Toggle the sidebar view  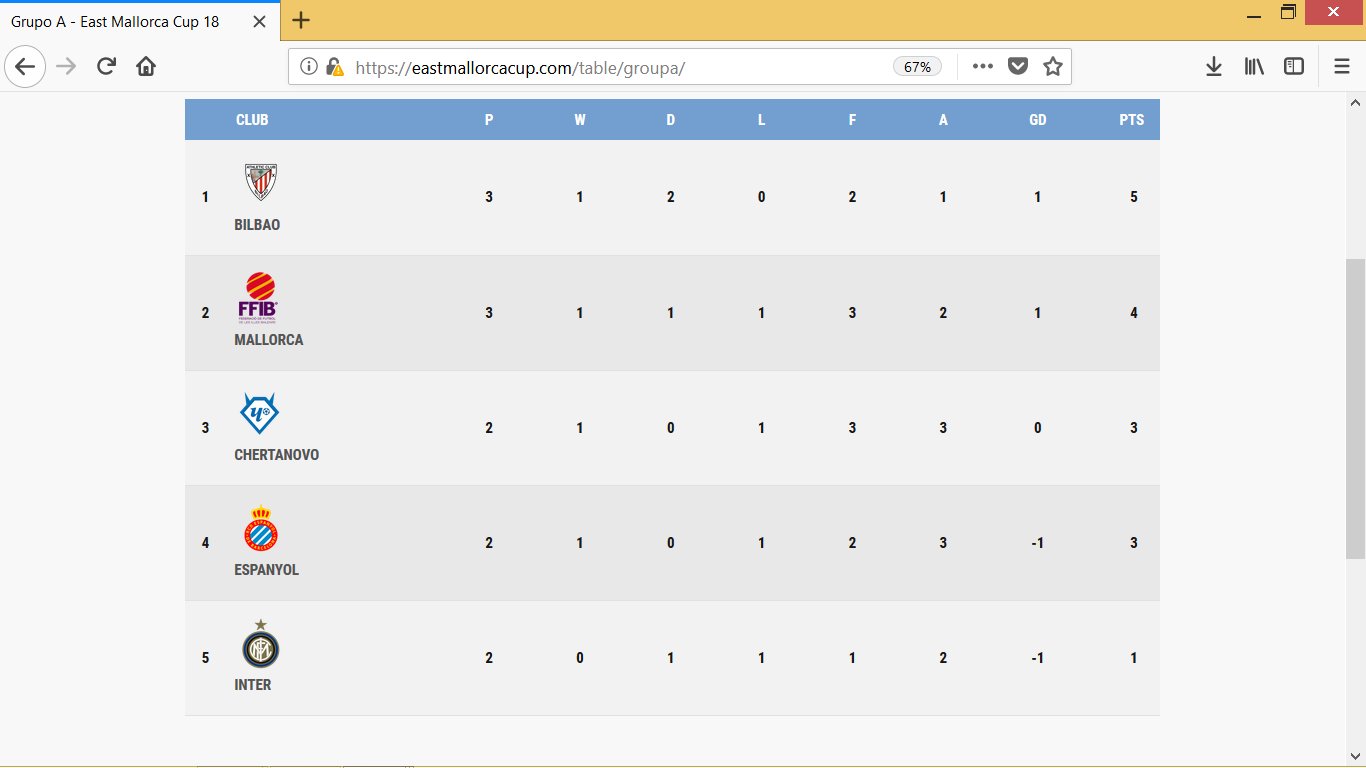(1294, 67)
